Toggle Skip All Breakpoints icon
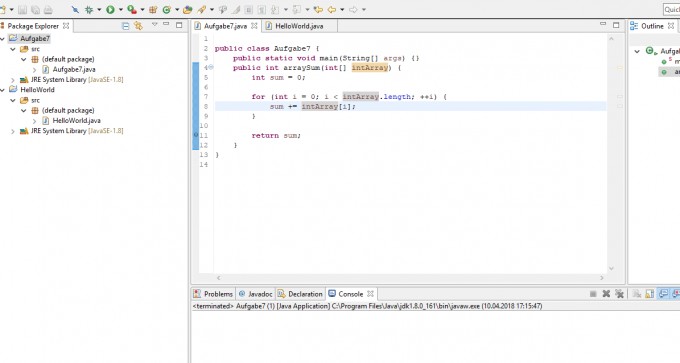680x363 pixels. 75,10
